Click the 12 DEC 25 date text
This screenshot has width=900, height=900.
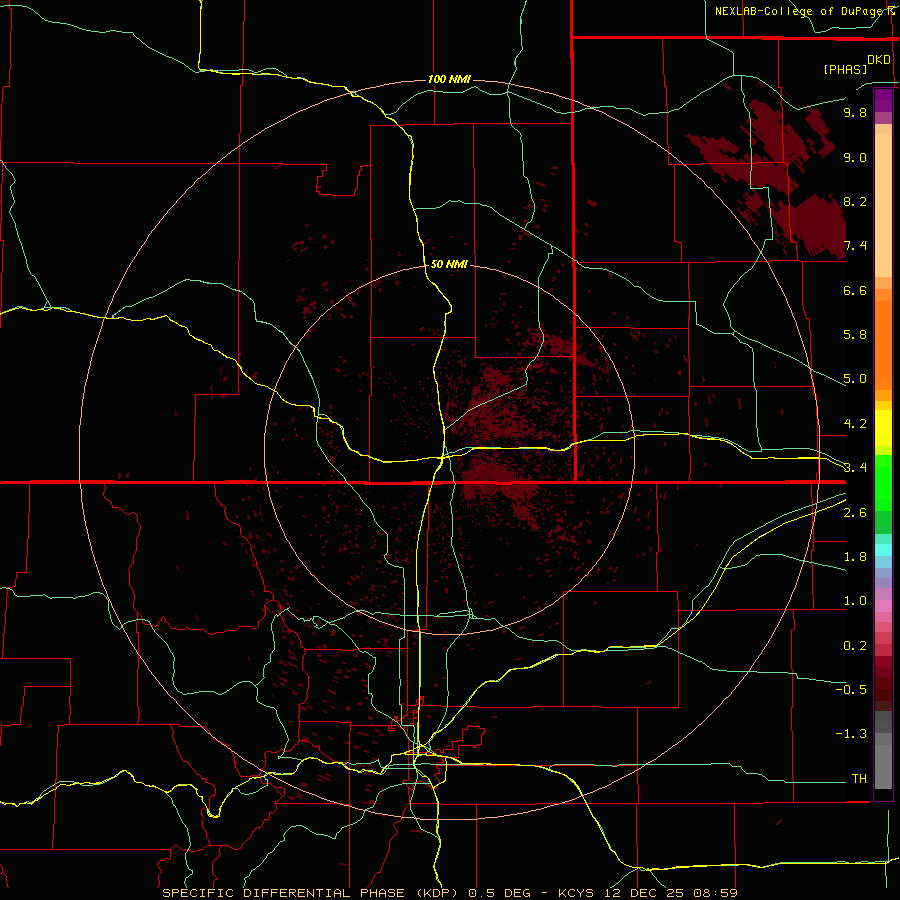point(645,893)
